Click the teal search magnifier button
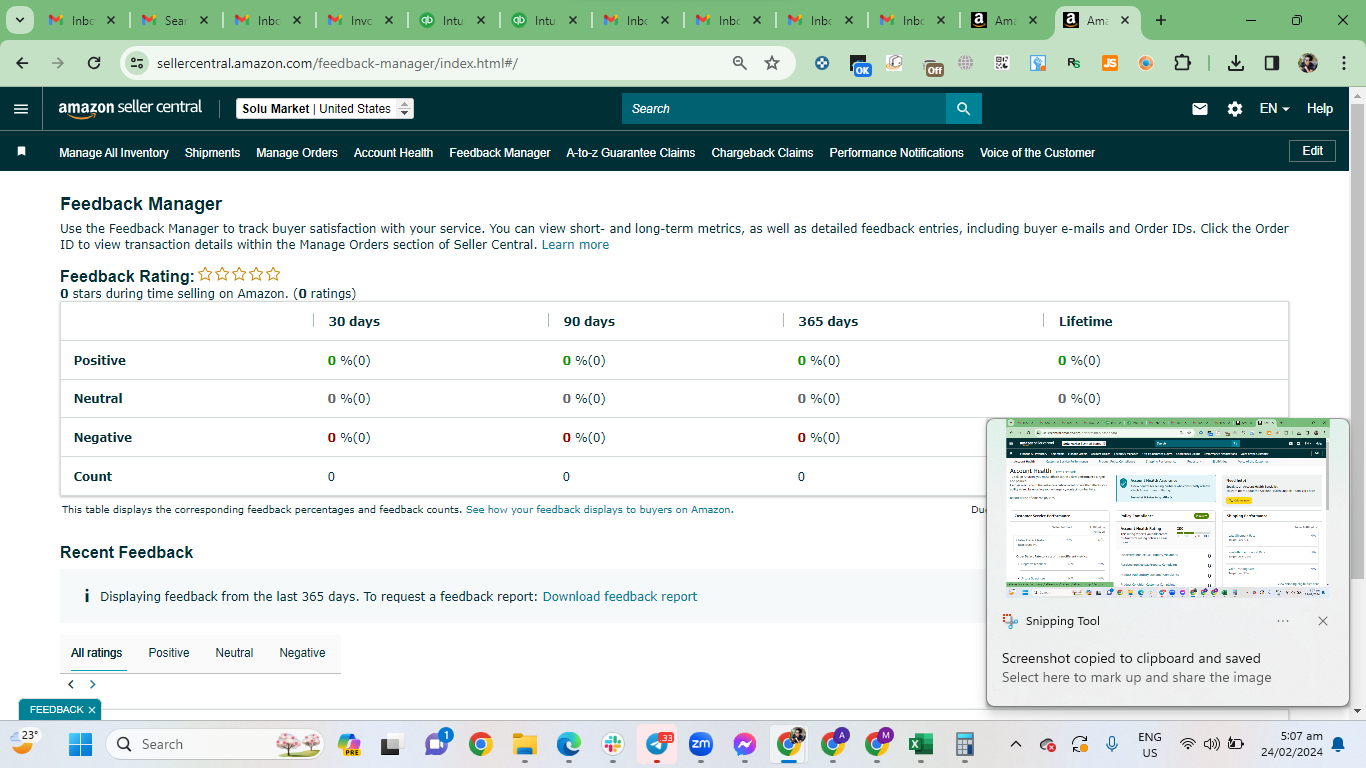 964,109
